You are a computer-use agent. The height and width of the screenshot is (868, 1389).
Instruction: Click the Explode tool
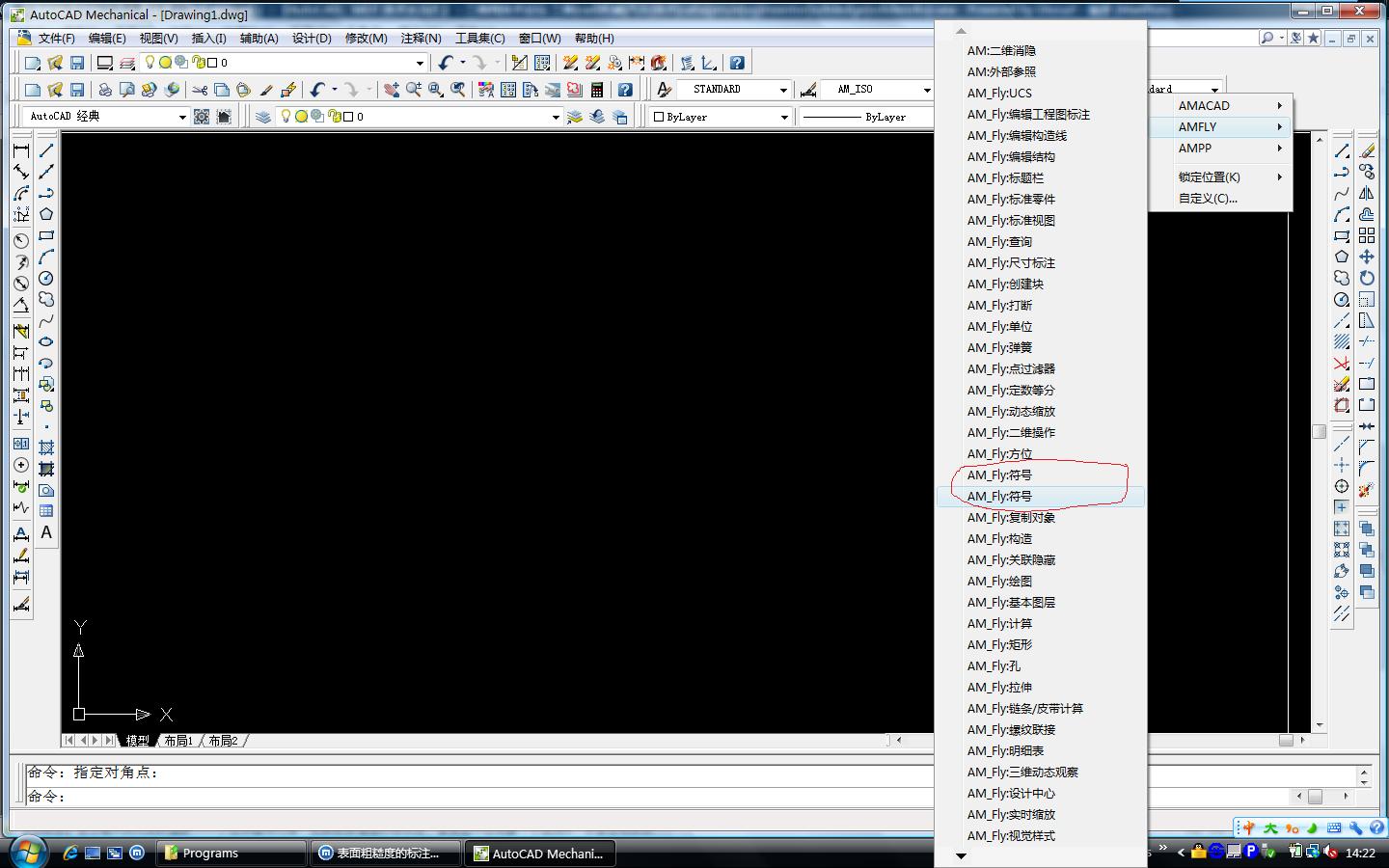[x=1365, y=491]
